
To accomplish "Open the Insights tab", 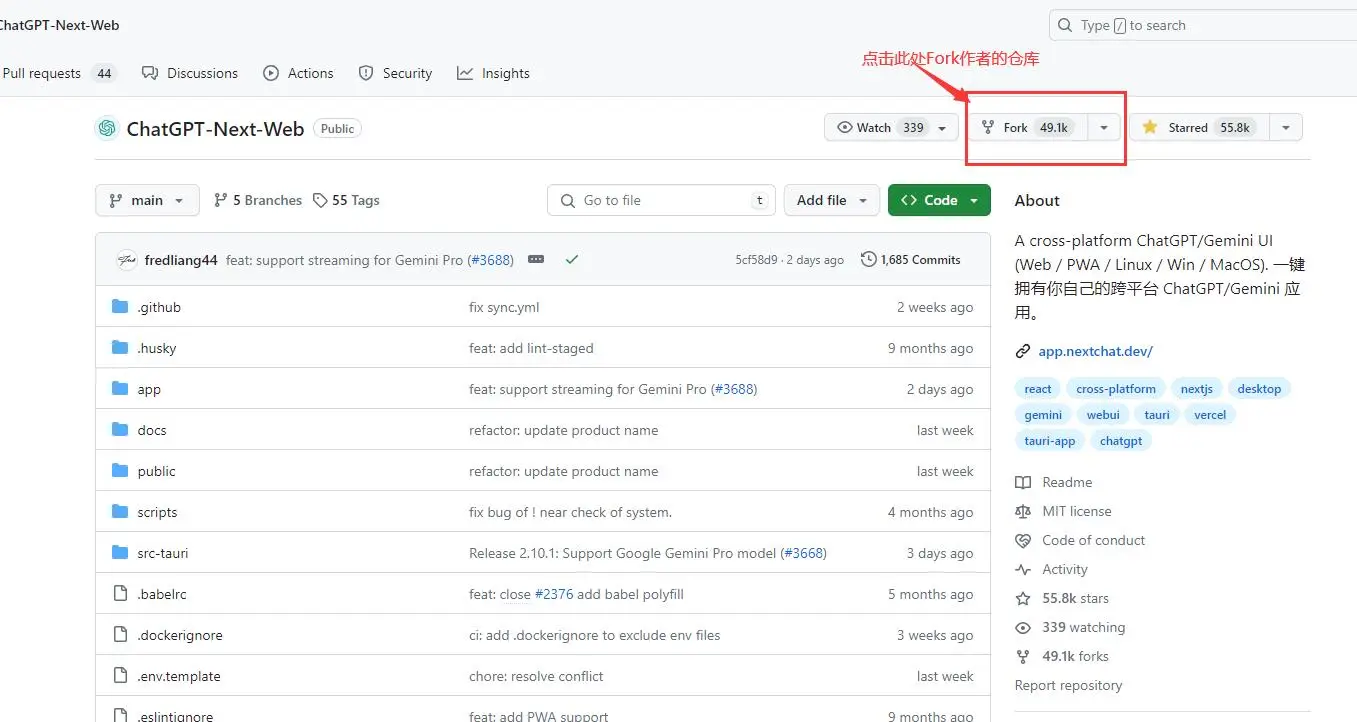I will coord(493,72).
